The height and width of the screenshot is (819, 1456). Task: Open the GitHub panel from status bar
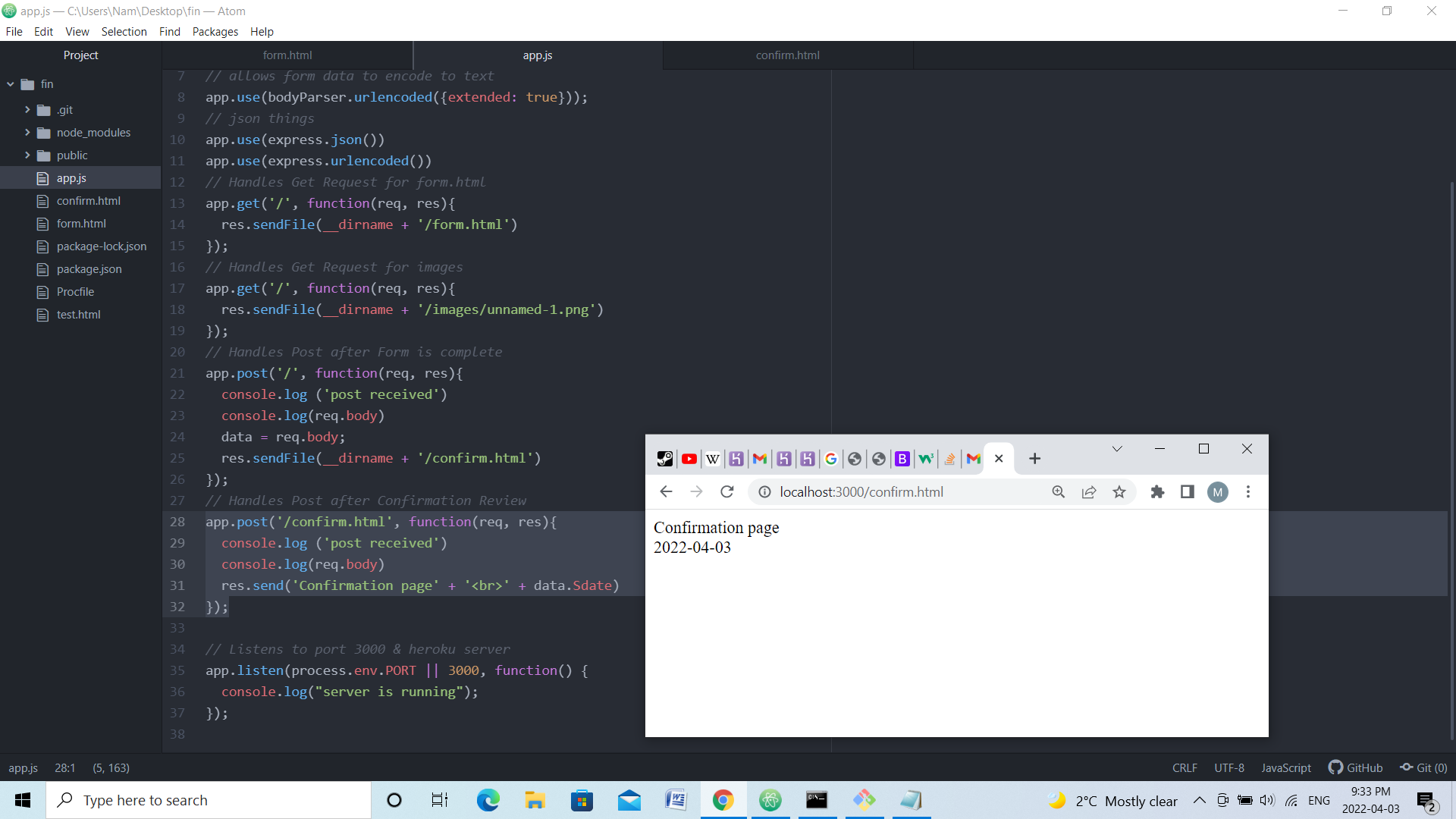(x=1356, y=768)
